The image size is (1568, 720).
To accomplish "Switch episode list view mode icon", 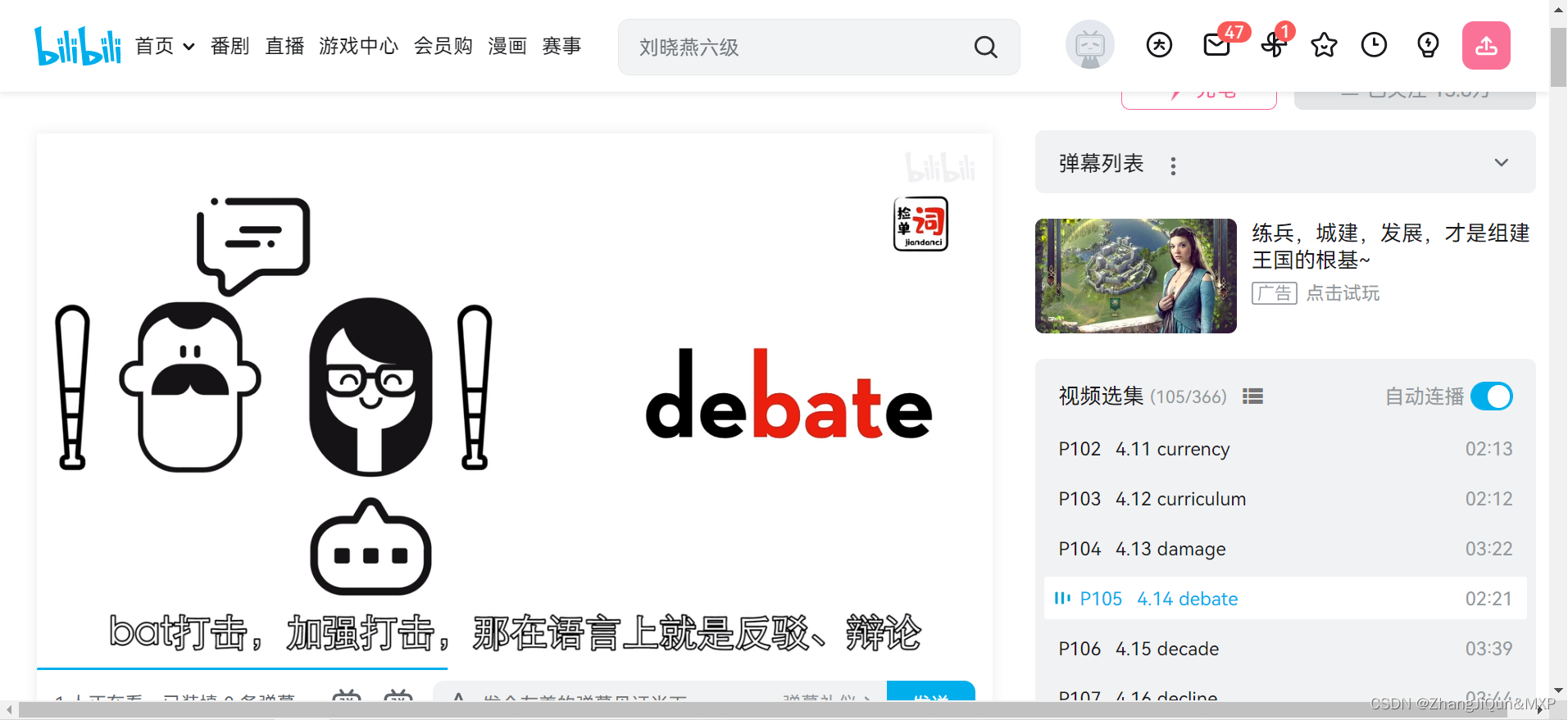I will (x=1252, y=396).
